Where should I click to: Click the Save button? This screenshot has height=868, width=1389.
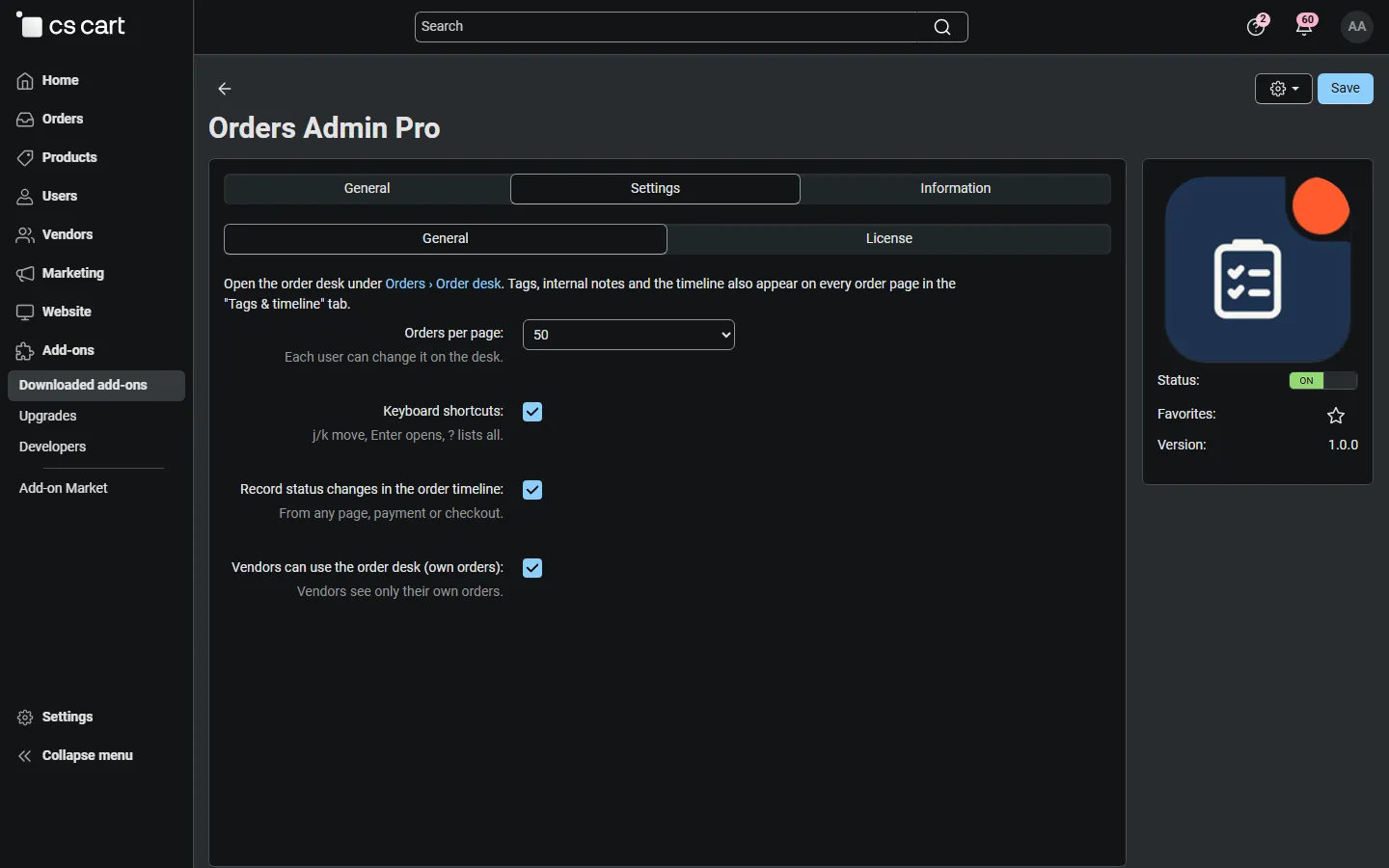pos(1346,89)
